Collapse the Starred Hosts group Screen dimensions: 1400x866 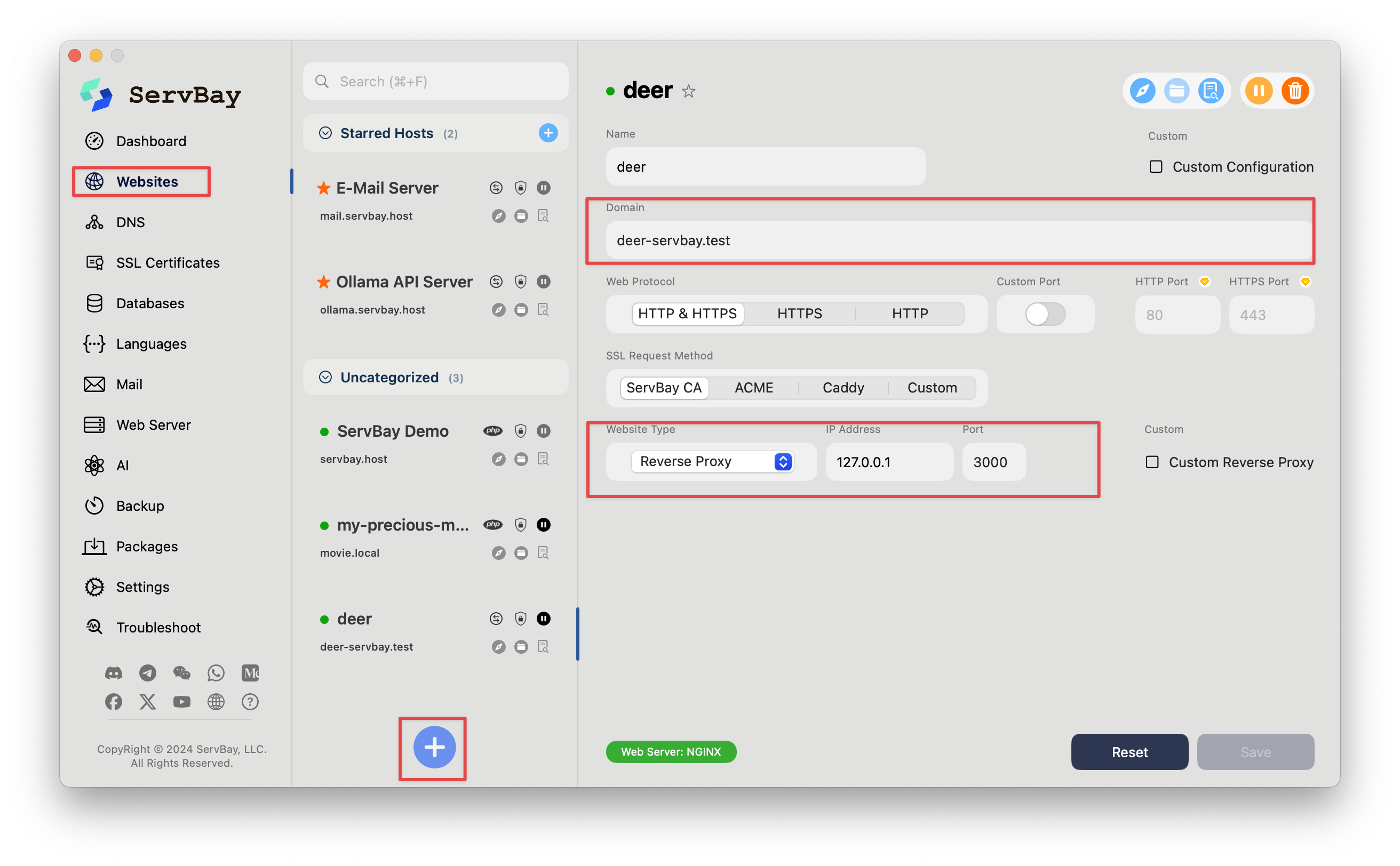tap(325, 133)
